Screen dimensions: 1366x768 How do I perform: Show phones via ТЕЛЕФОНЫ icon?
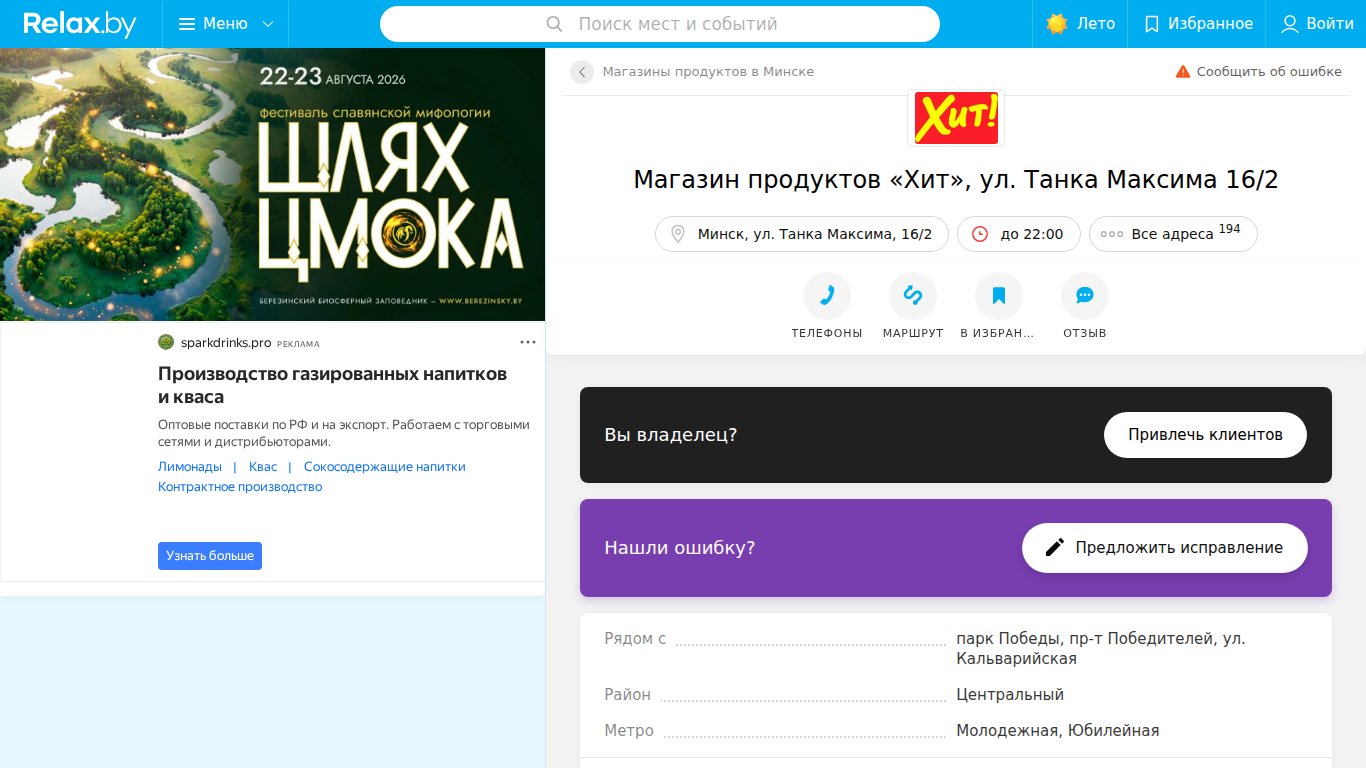point(827,296)
